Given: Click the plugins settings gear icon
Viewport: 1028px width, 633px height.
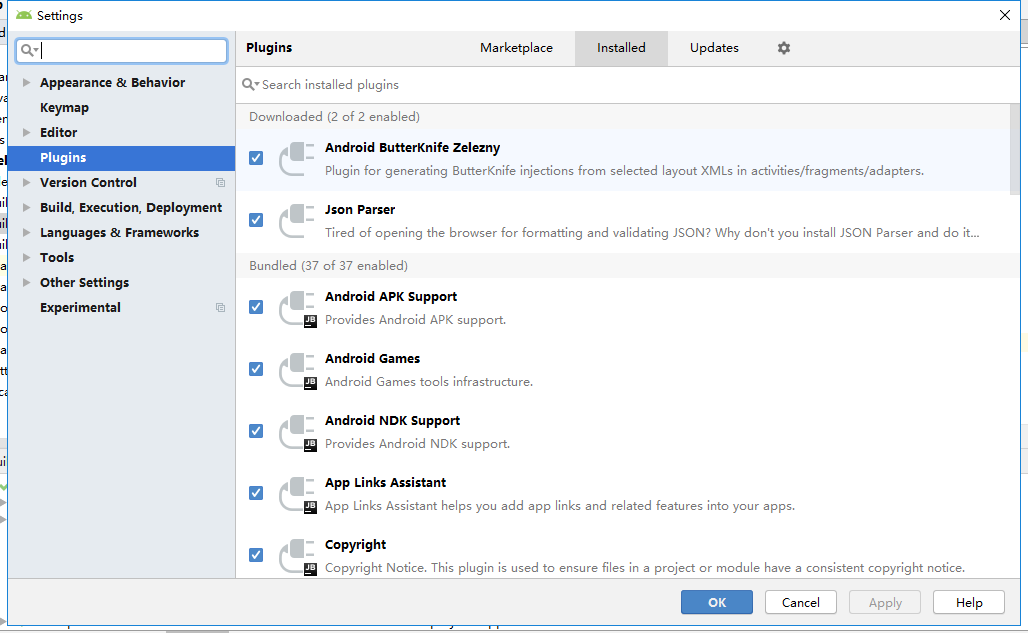Looking at the screenshot, I should pyautogui.click(x=783, y=48).
